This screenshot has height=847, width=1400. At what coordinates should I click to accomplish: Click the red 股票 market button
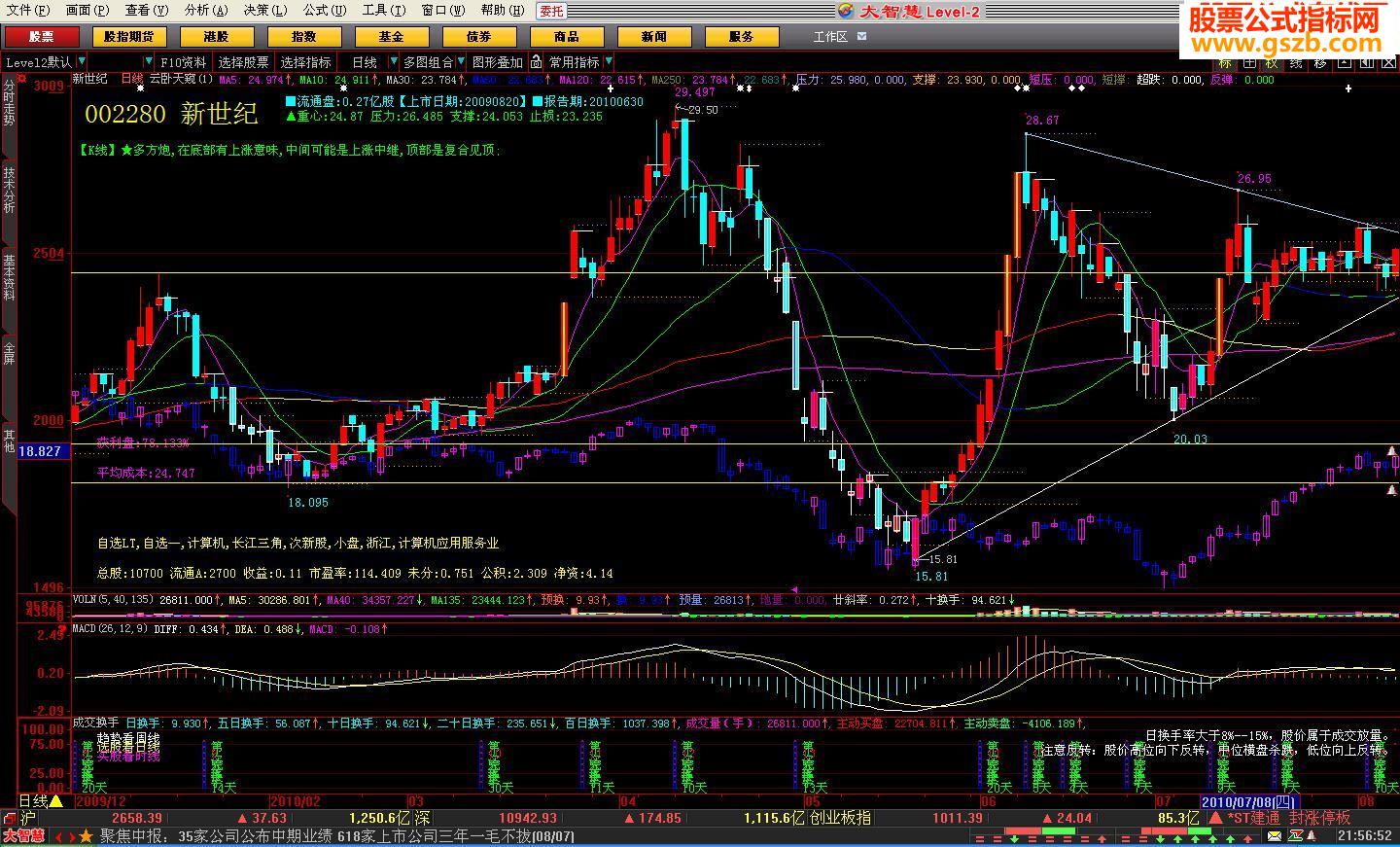coord(42,37)
